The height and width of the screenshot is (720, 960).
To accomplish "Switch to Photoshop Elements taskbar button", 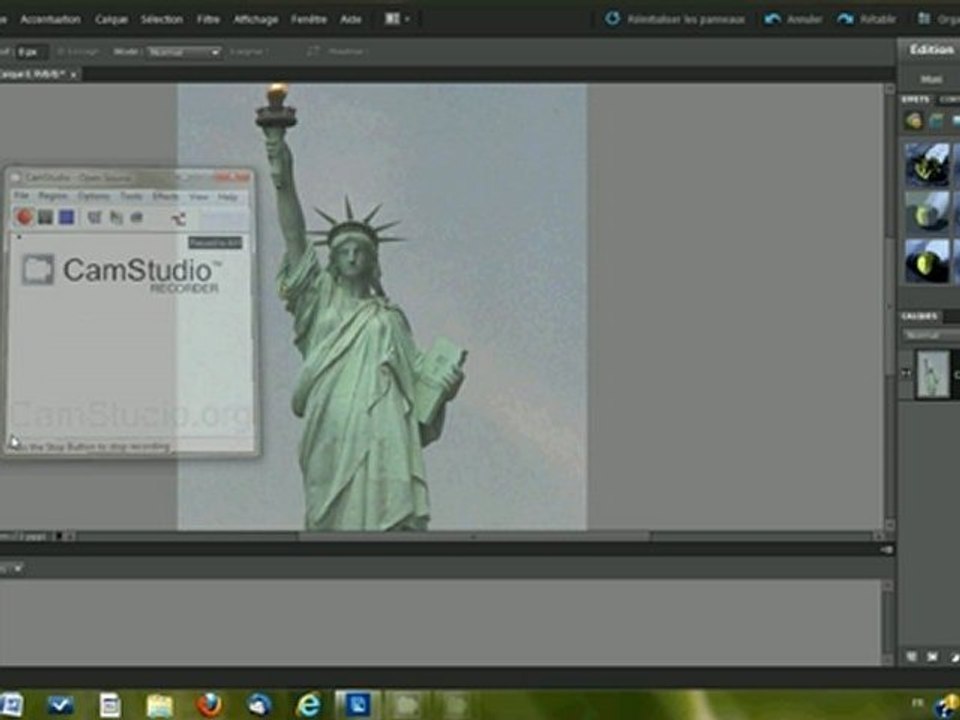I will [x=358, y=705].
